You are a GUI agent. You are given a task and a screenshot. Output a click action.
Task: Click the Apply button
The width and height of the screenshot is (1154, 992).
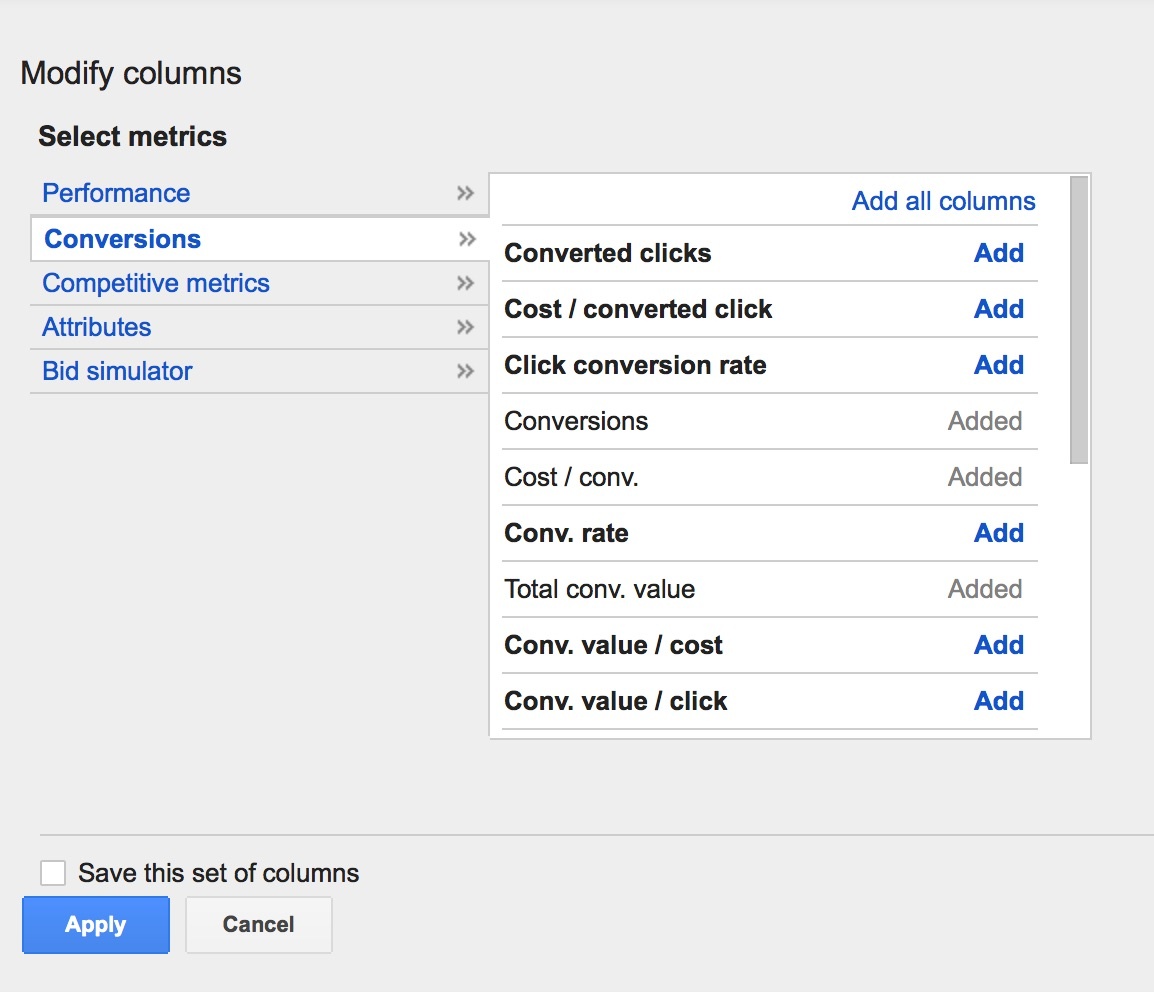(96, 925)
